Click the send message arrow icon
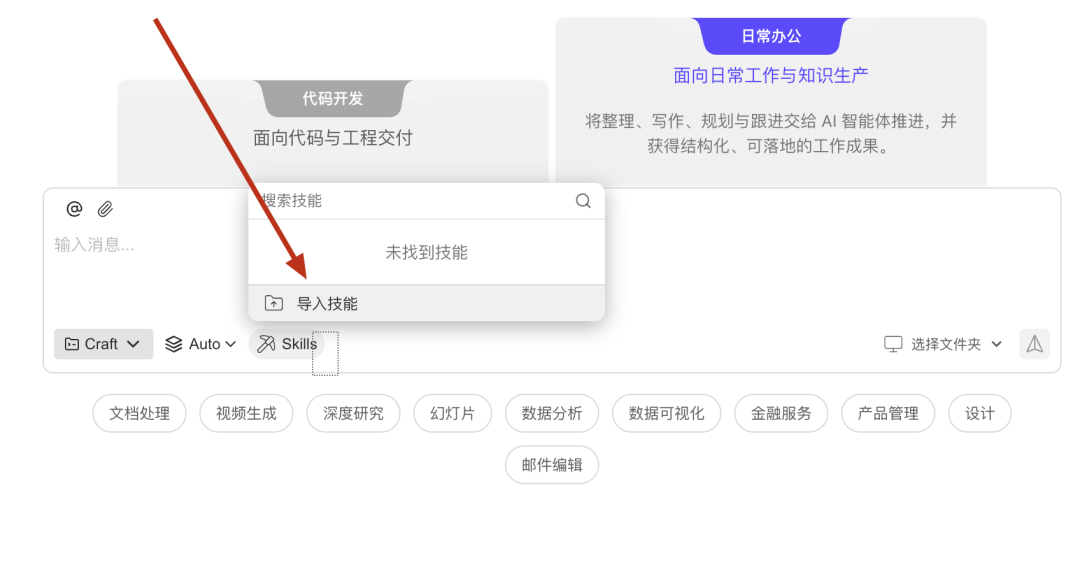This screenshot has width=1080, height=576. point(1034,344)
